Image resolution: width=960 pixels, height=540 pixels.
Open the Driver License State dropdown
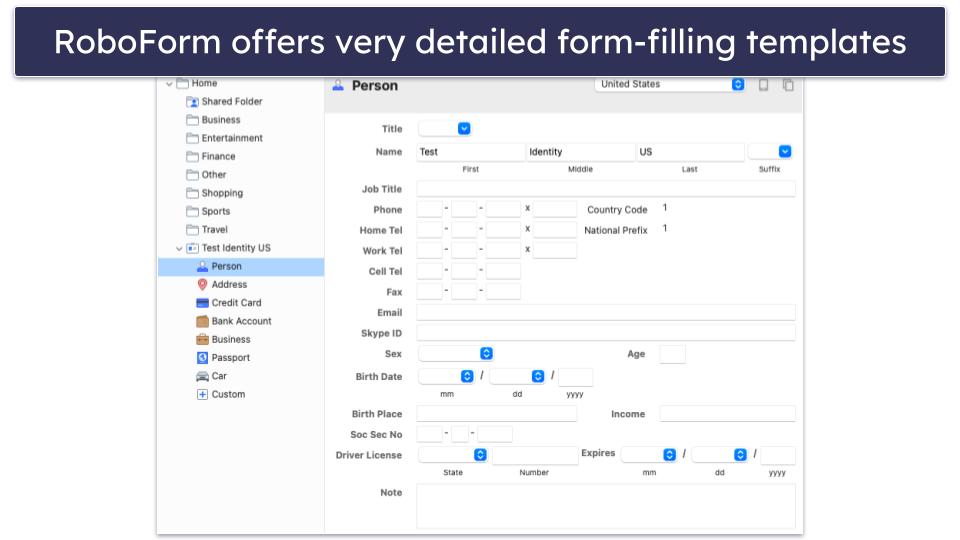(453, 455)
